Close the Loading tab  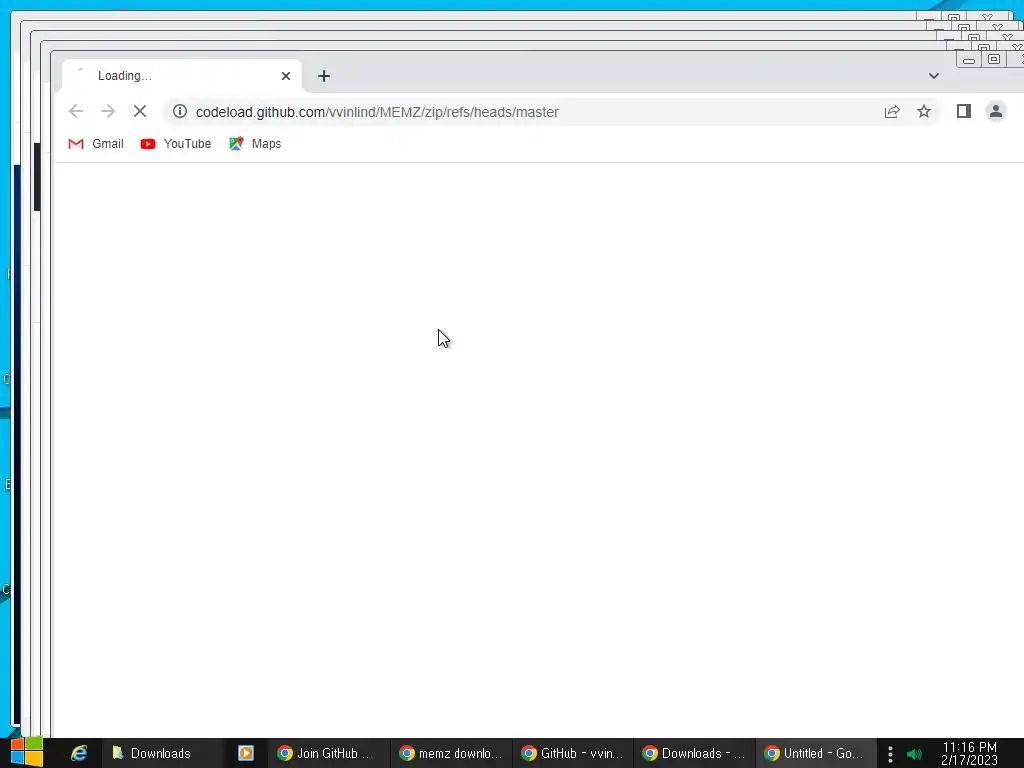click(x=285, y=76)
